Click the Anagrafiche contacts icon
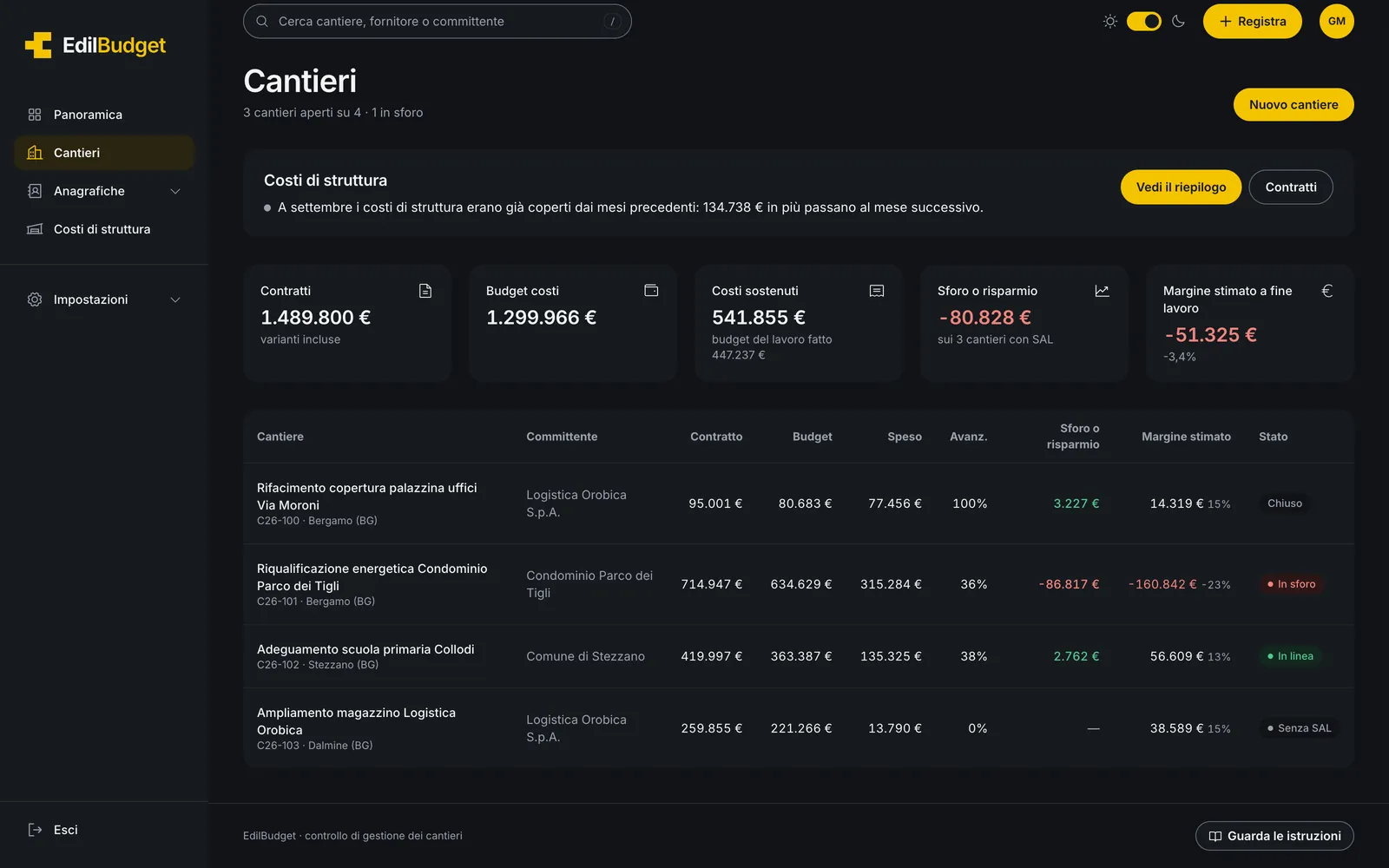The height and width of the screenshot is (868, 1389). pyautogui.click(x=35, y=191)
